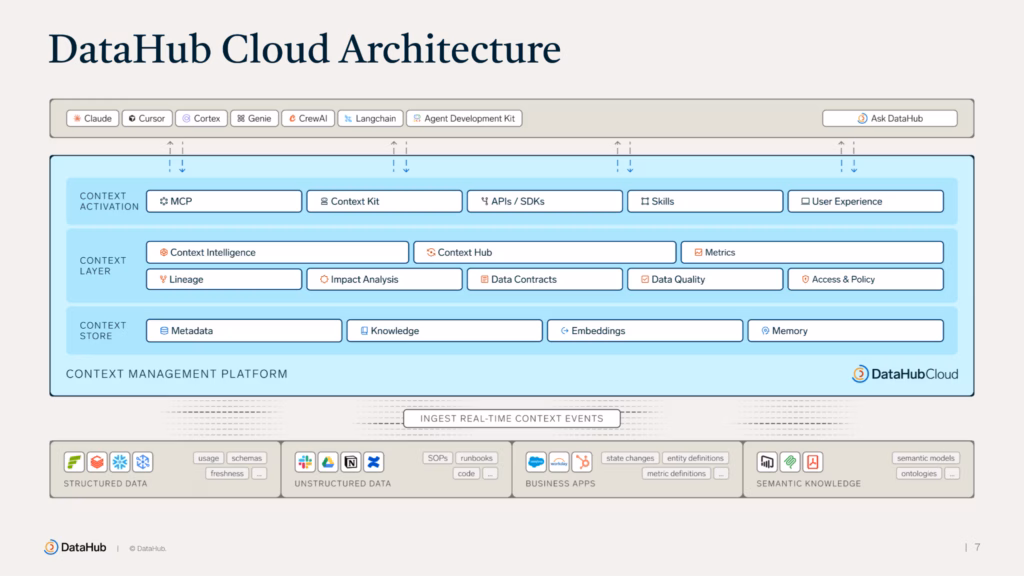1024x576 pixels.
Task: Click the Google Drive icon
Action: coord(328,462)
